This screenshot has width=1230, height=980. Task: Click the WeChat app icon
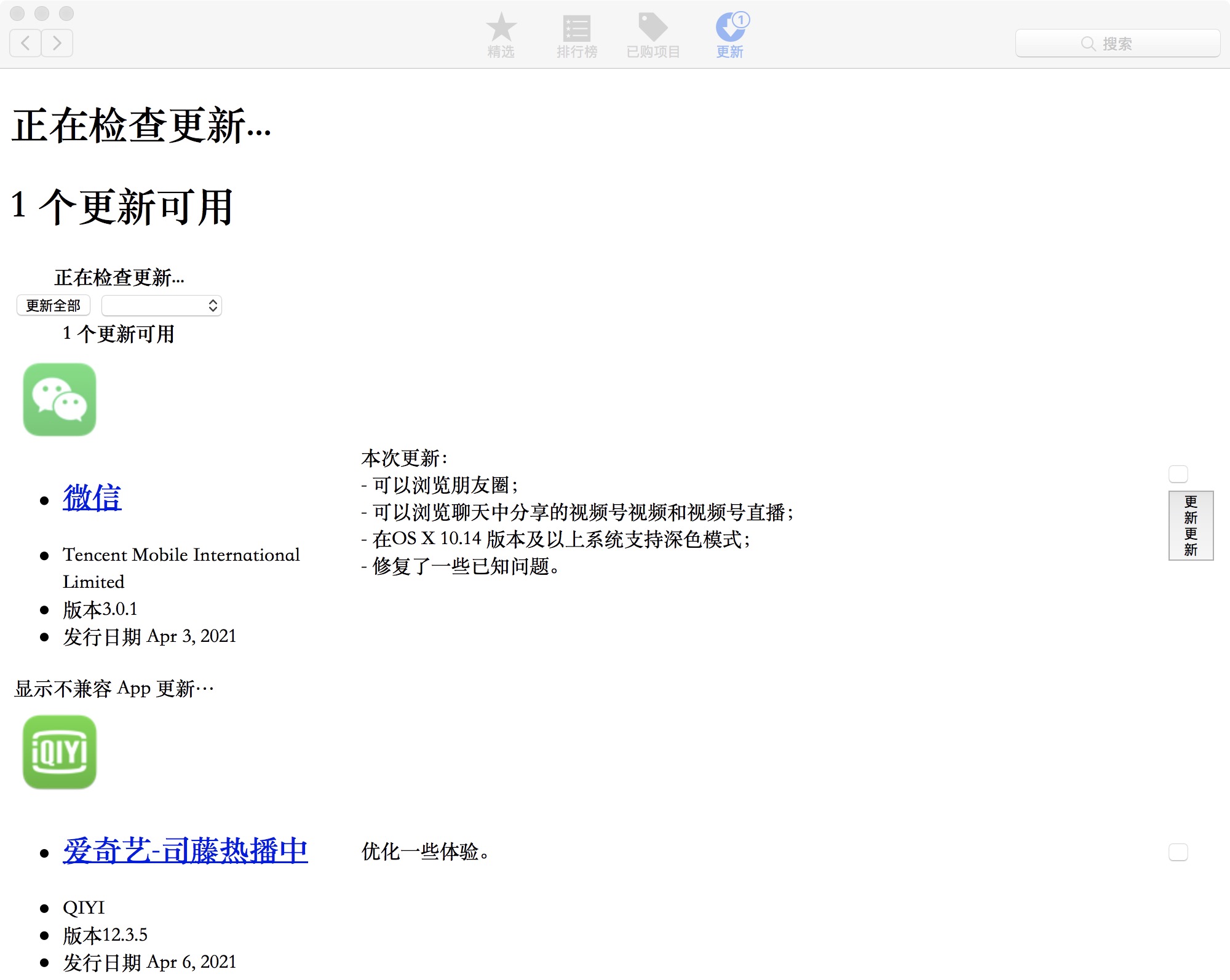coord(60,400)
